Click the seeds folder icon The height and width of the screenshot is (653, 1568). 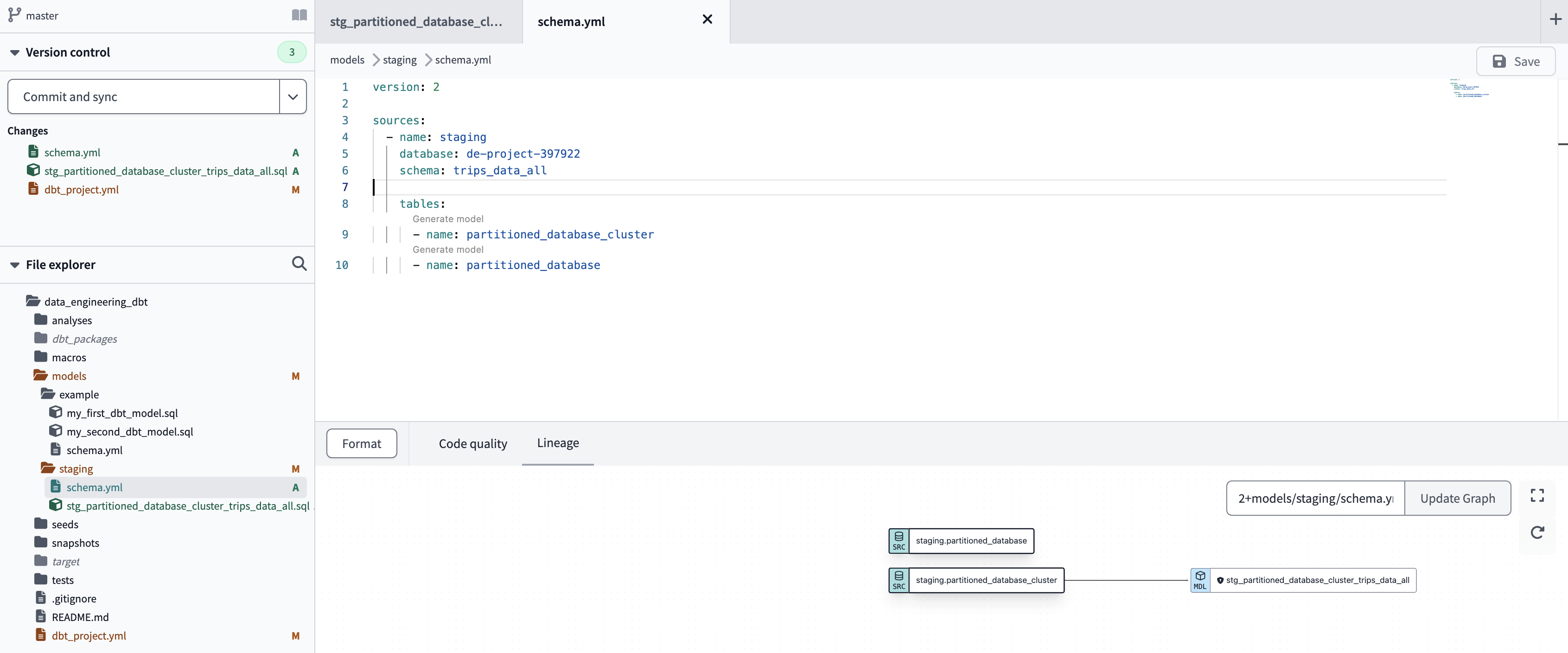pyautogui.click(x=41, y=523)
